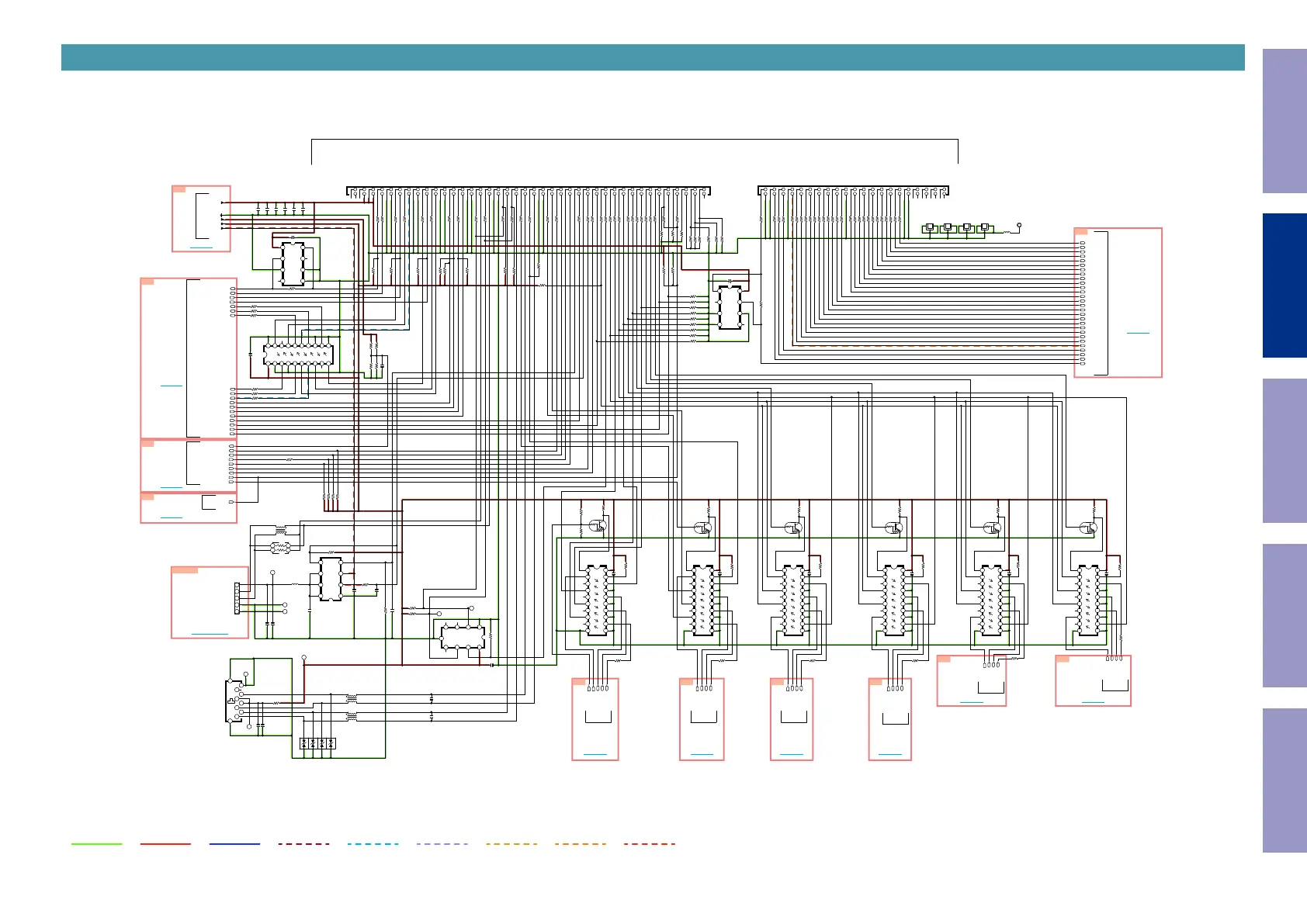Open link in the large right connector box
This screenshot has height=924, width=1307.
point(1137,332)
